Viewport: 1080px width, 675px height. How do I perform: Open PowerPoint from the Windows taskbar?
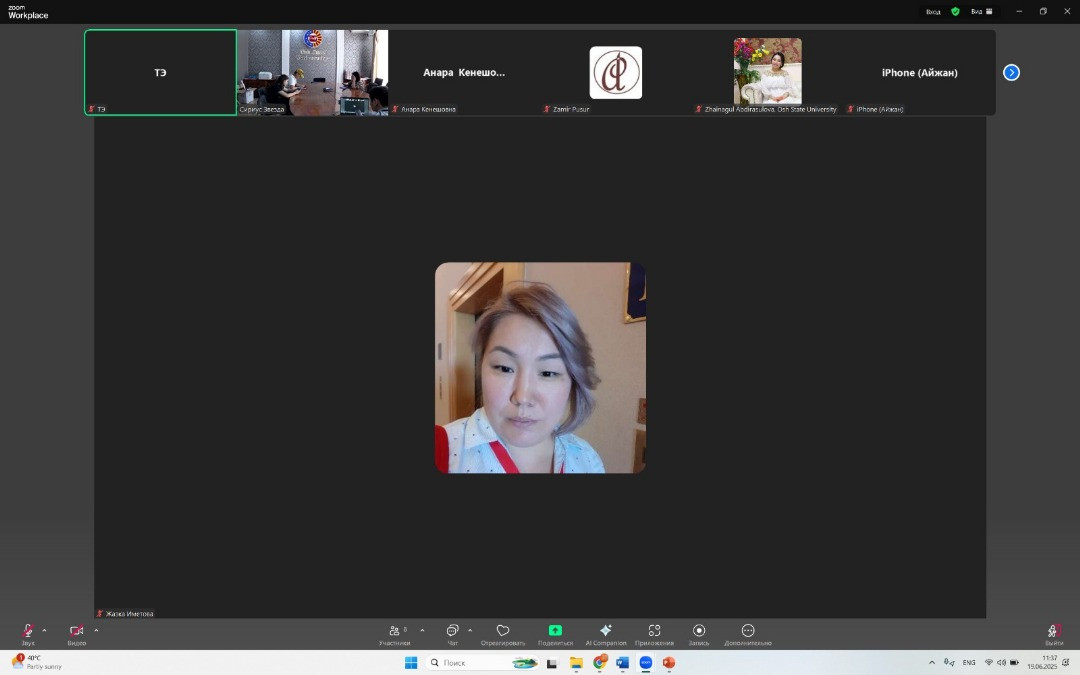click(x=668, y=662)
